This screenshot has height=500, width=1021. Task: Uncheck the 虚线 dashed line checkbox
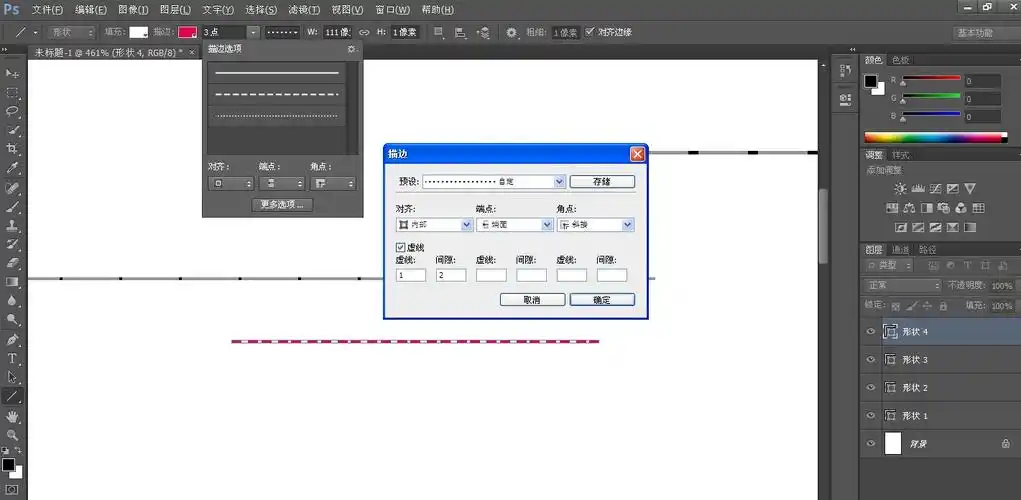401,247
